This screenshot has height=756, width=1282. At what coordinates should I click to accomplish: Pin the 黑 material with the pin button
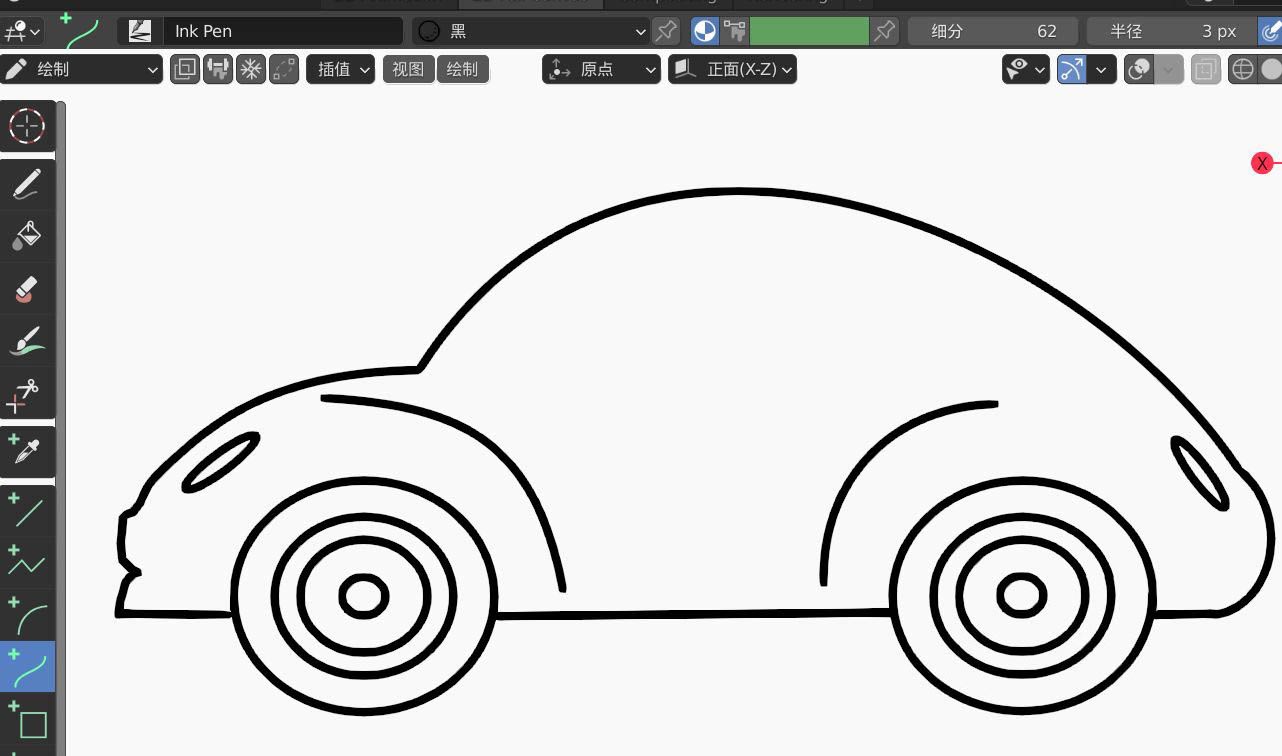pyautogui.click(x=666, y=31)
